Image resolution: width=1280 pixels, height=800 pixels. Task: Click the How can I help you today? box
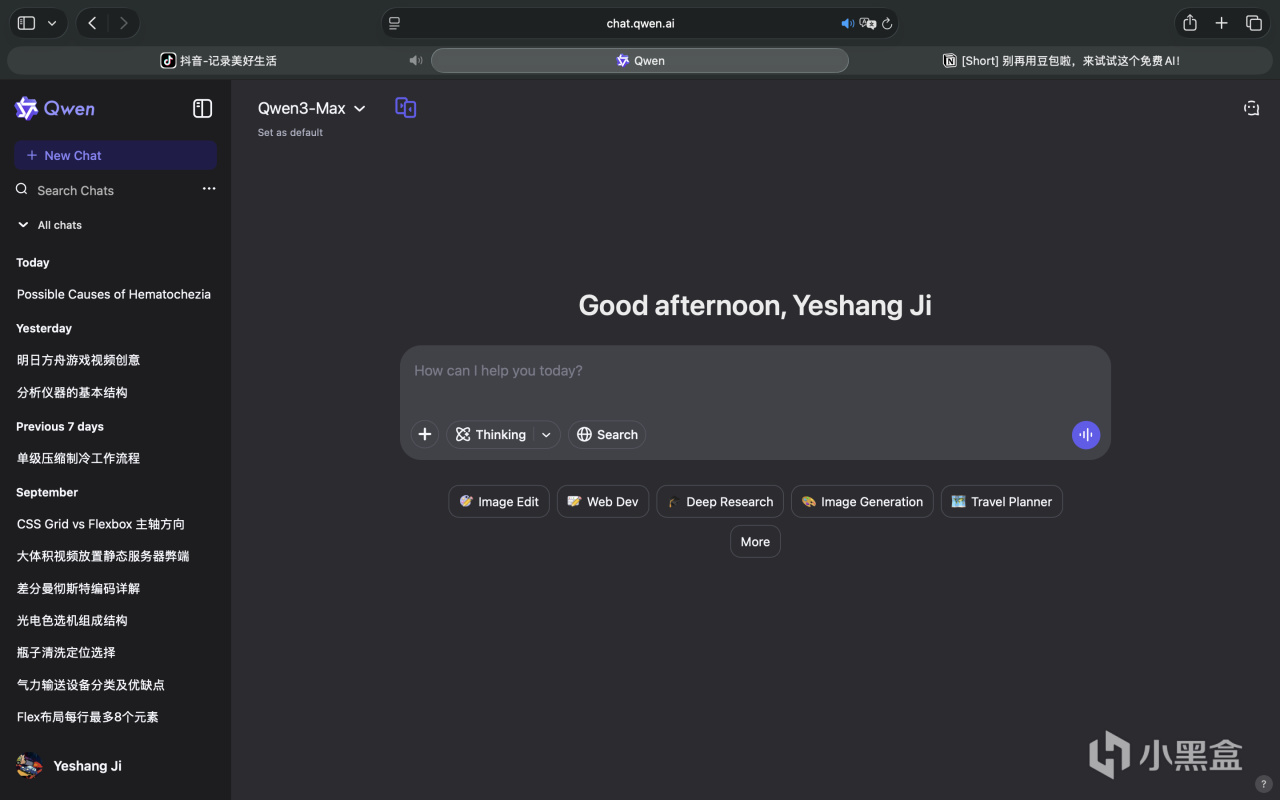pyautogui.click(x=755, y=371)
